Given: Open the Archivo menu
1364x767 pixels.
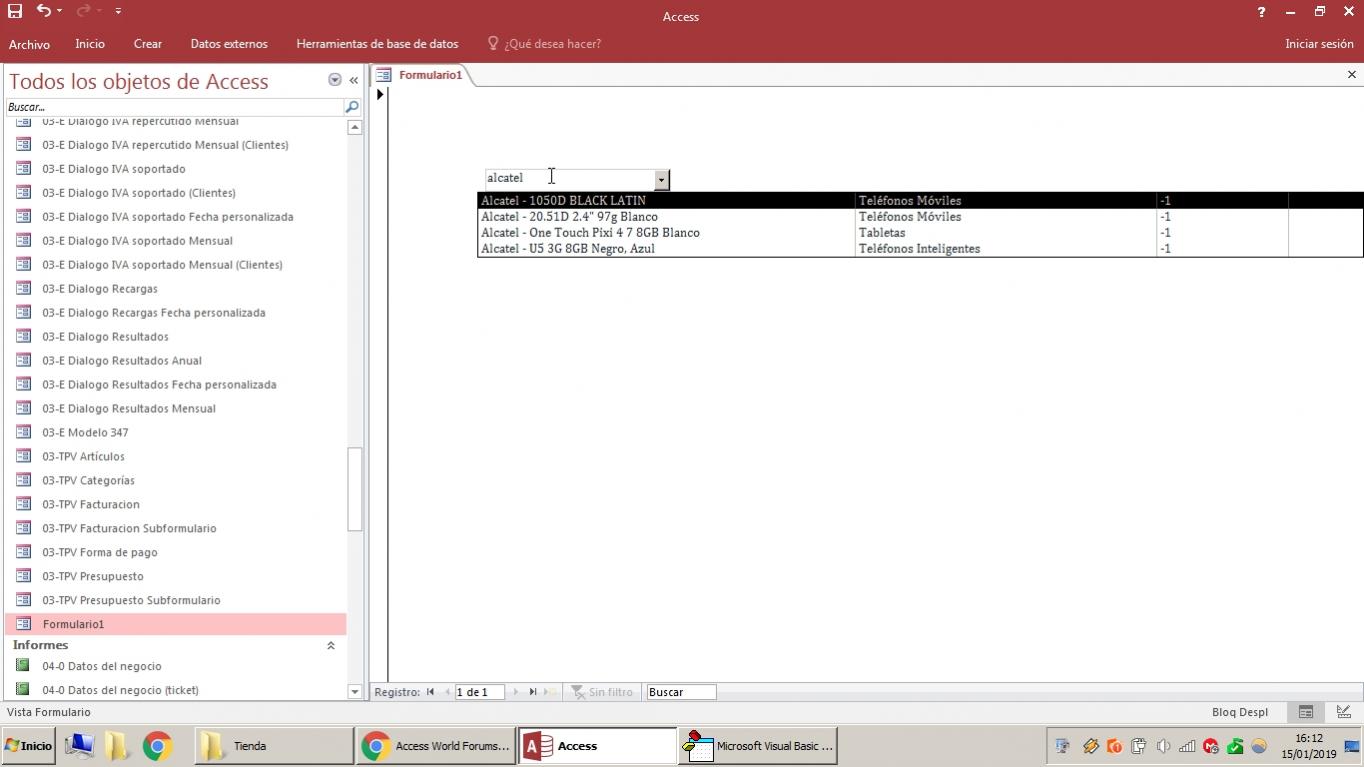Looking at the screenshot, I should (x=29, y=44).
